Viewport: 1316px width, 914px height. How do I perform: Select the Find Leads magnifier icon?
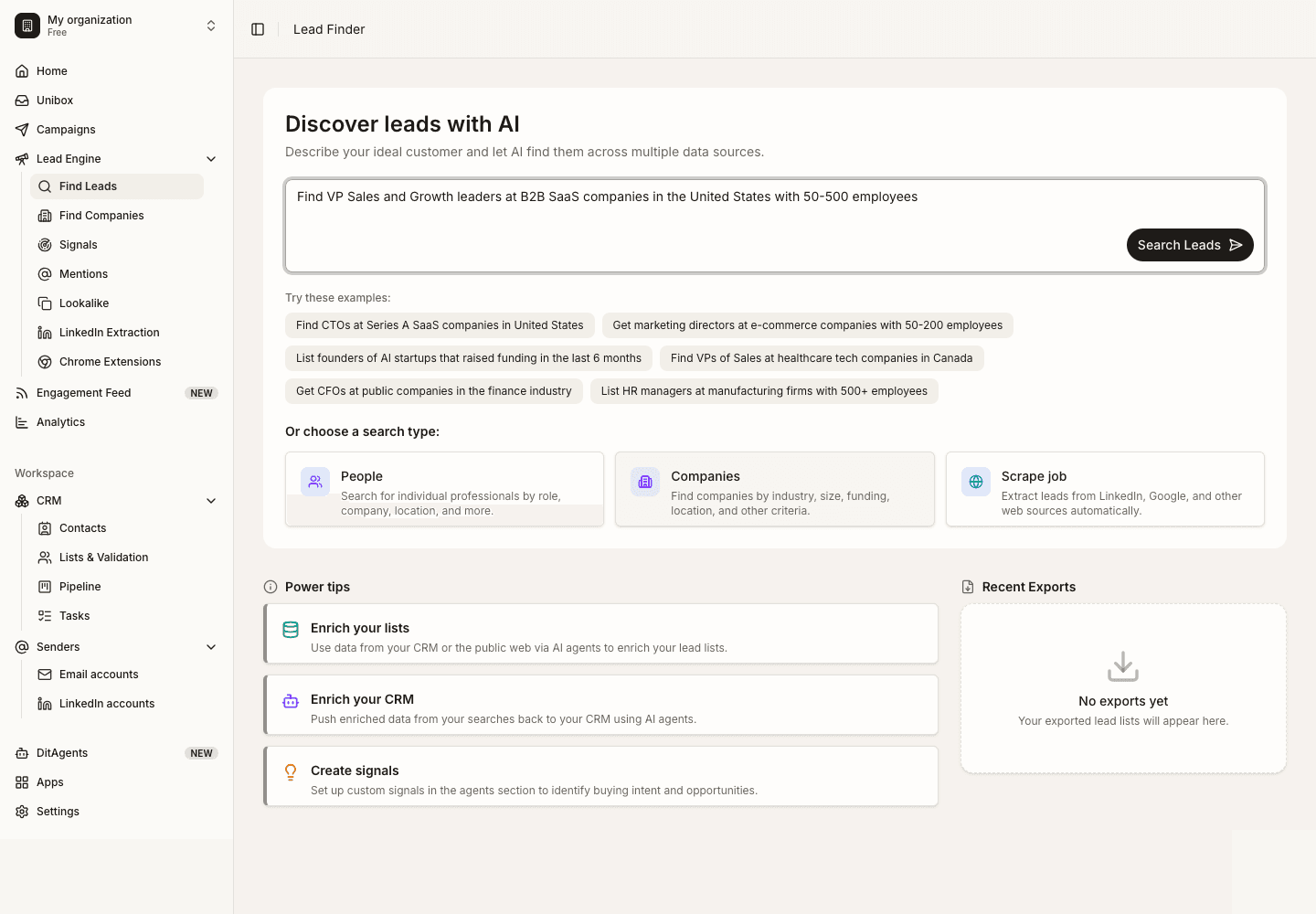click(x=45, y=186)
